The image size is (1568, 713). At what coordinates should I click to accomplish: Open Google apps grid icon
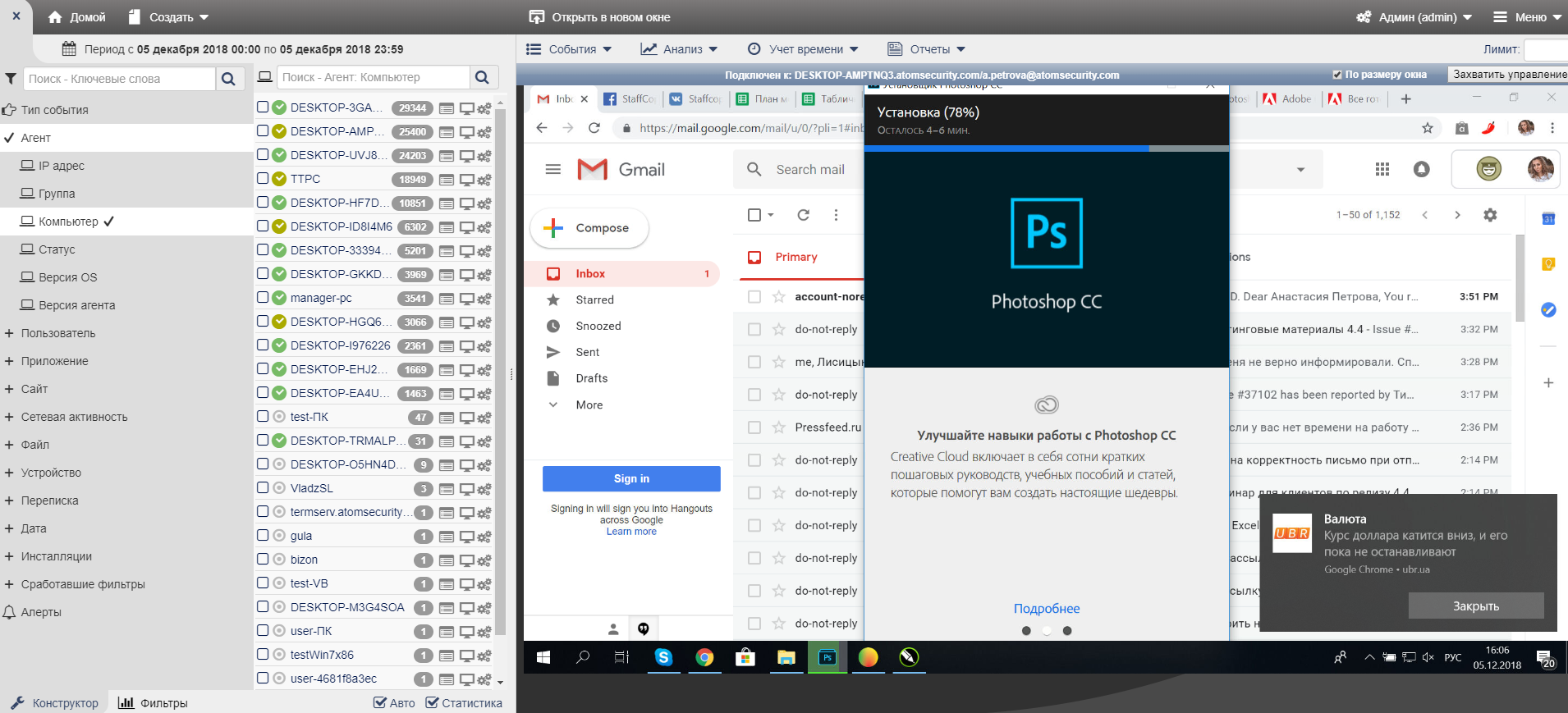(x=1382, y=169)
